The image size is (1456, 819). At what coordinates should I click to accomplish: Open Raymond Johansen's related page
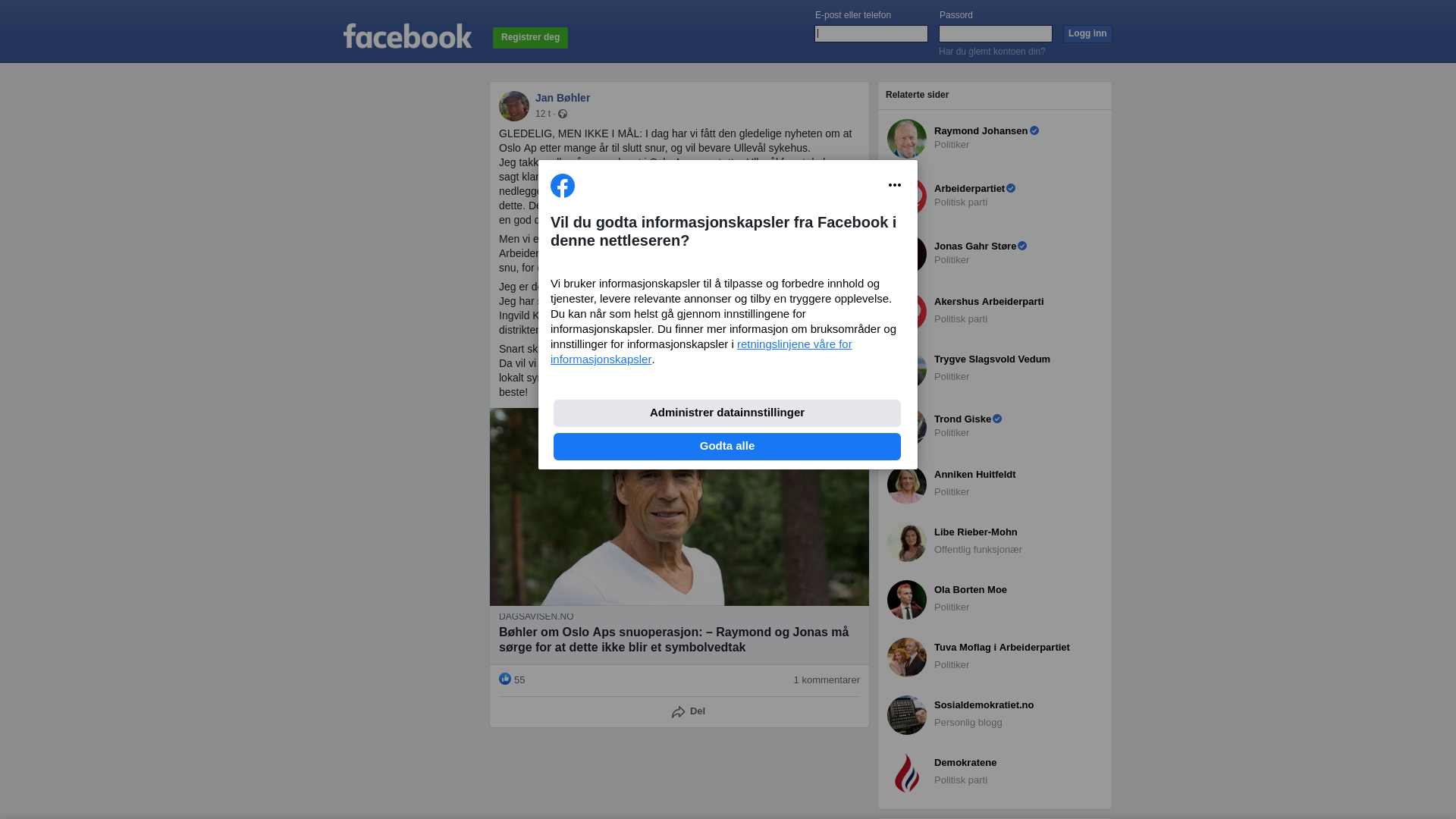981,131
